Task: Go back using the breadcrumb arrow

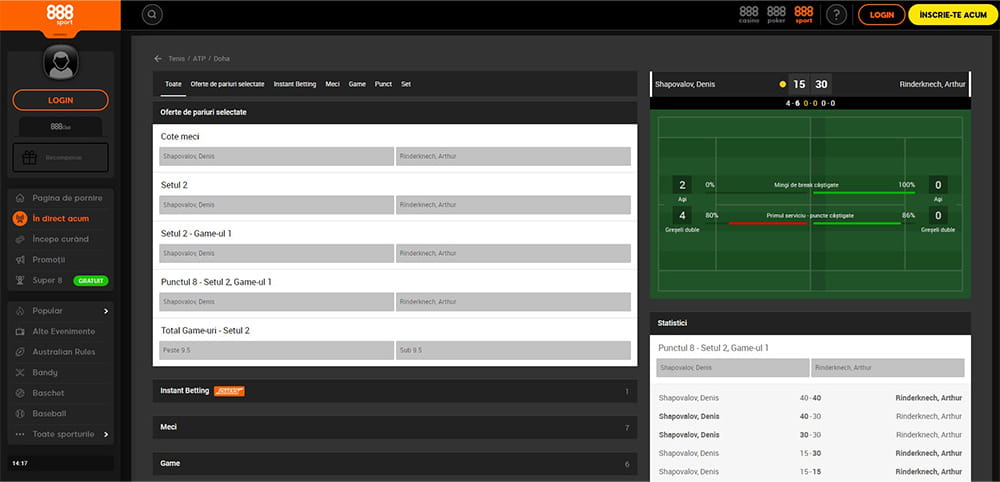Action: 158,59
